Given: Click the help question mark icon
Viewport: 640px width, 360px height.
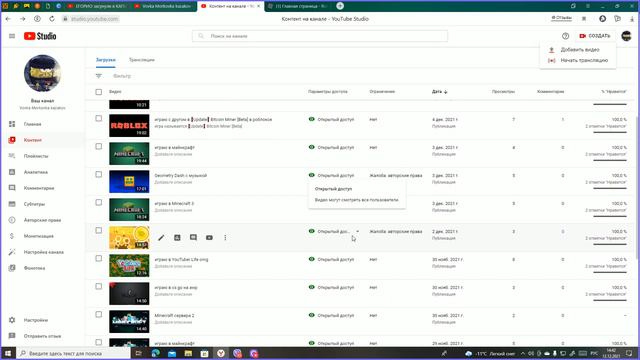Looking at the screenshot, I should pyautogui.click(x=565, y=36).
